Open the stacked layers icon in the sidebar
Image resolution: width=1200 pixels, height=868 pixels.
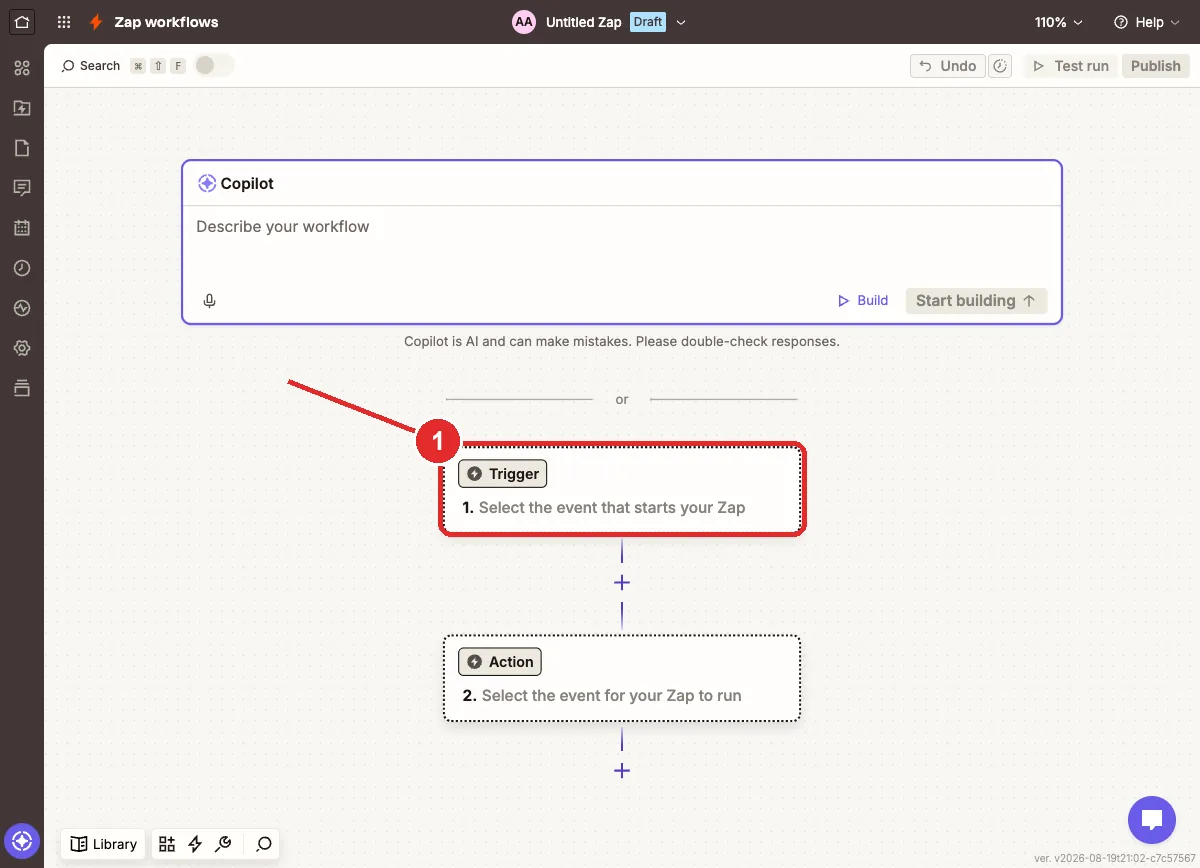[22, 388]
